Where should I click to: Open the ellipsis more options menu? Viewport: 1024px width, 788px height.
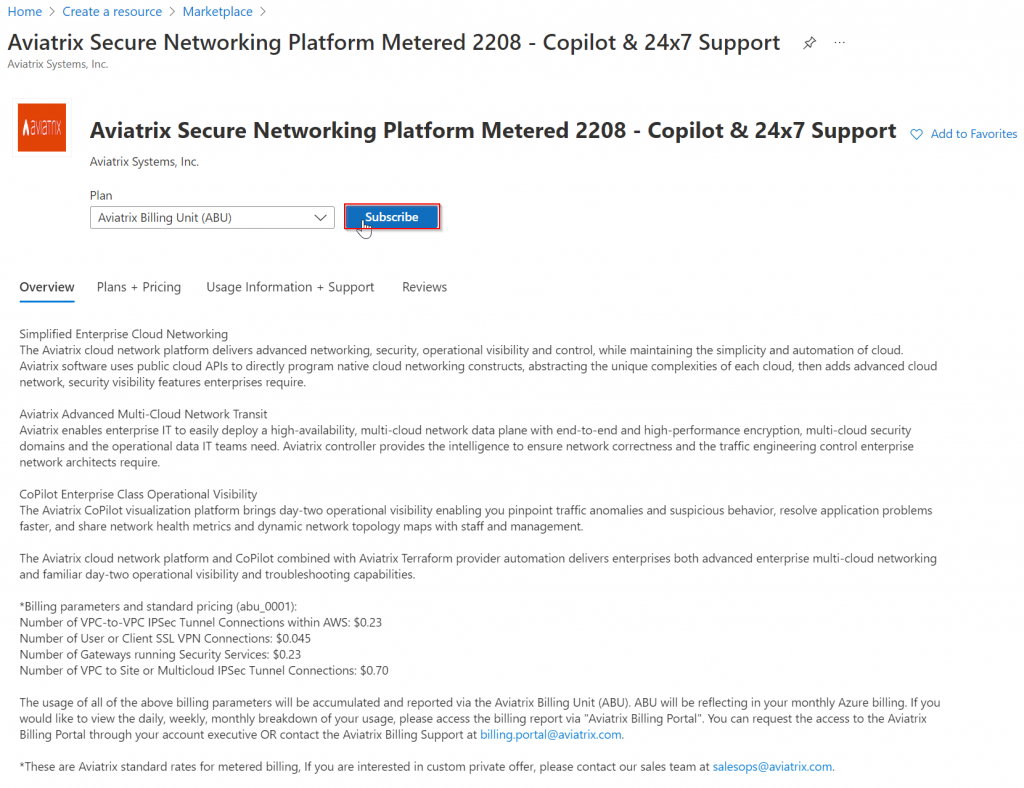(x=840, y=42)
